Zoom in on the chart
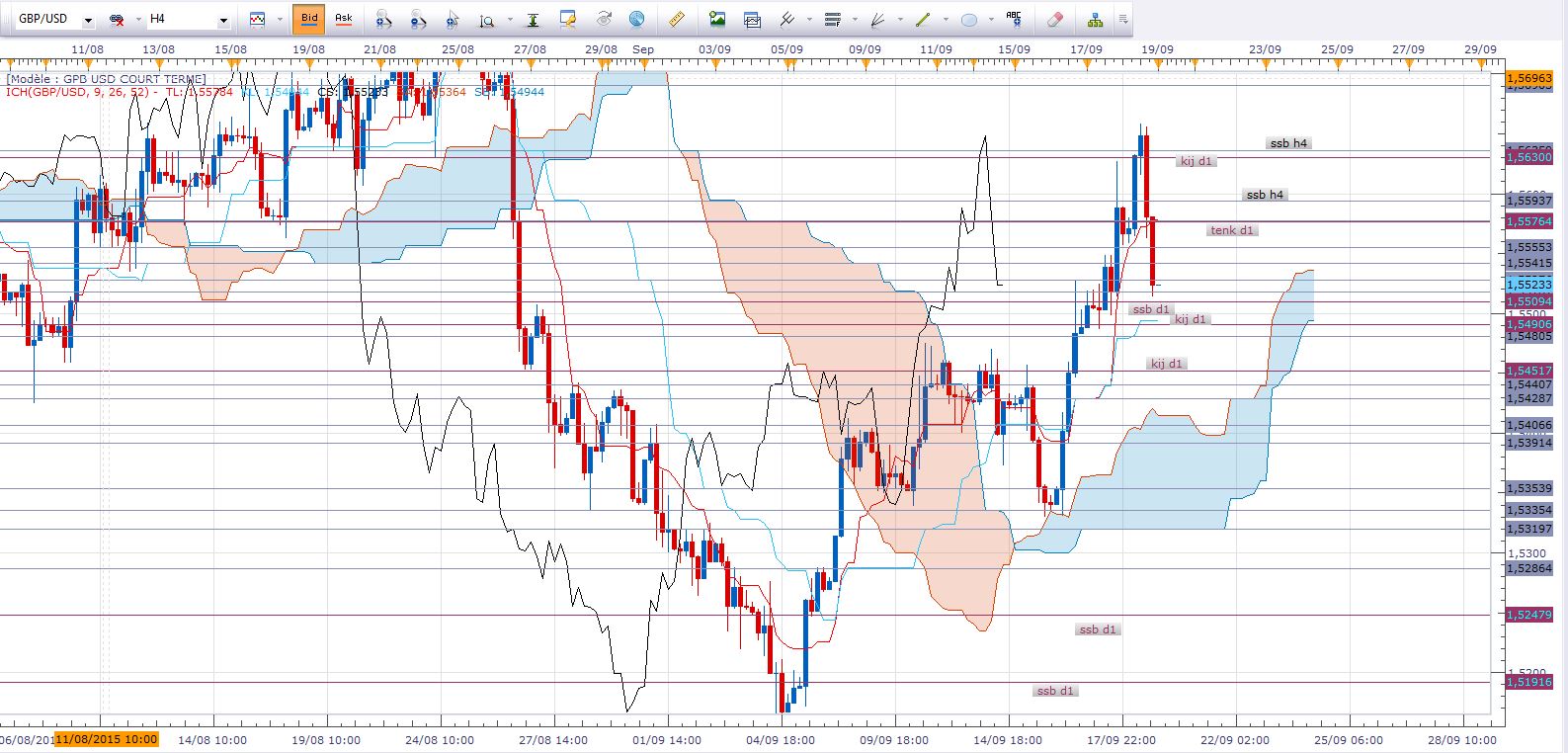 [383, 19]
